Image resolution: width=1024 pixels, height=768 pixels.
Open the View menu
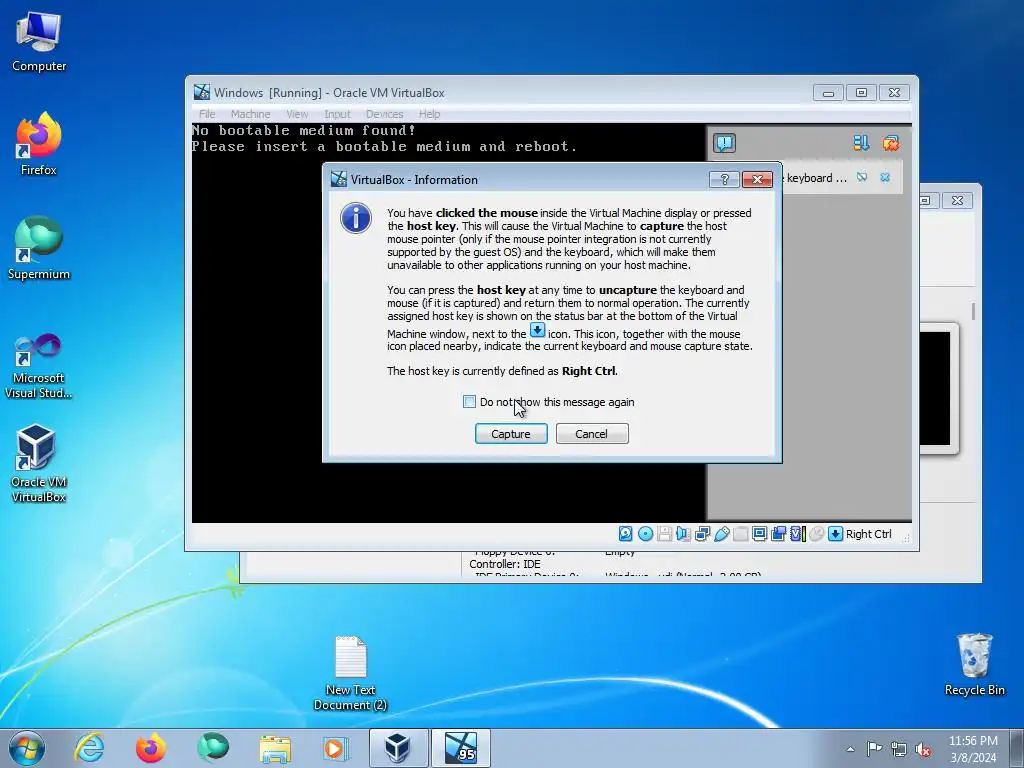click(x=297, y=114)
